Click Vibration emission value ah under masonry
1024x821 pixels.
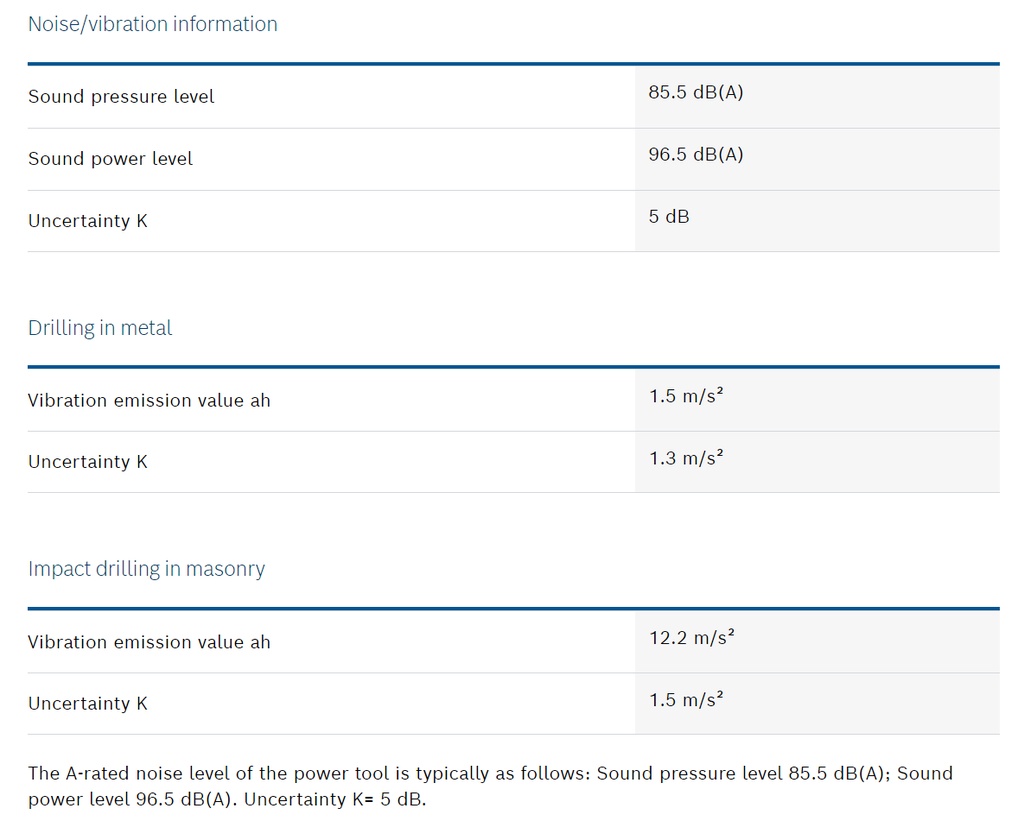tap(149, 642)
